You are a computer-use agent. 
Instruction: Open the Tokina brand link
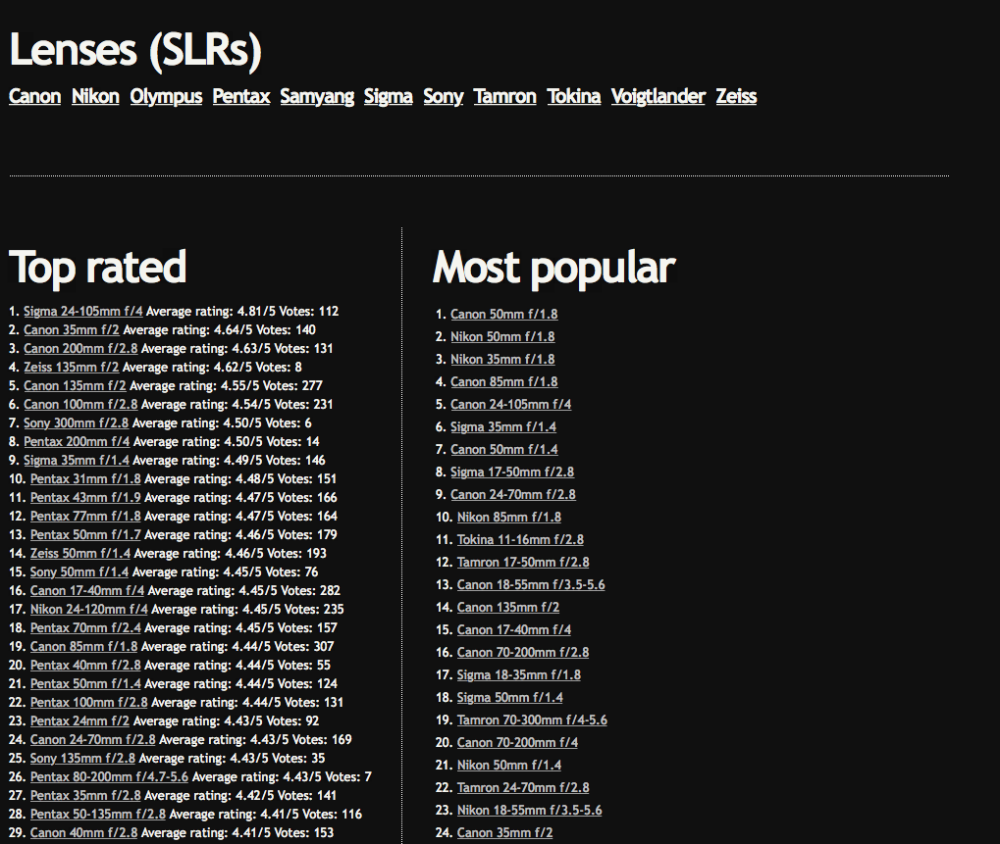(x=573, y=96)
